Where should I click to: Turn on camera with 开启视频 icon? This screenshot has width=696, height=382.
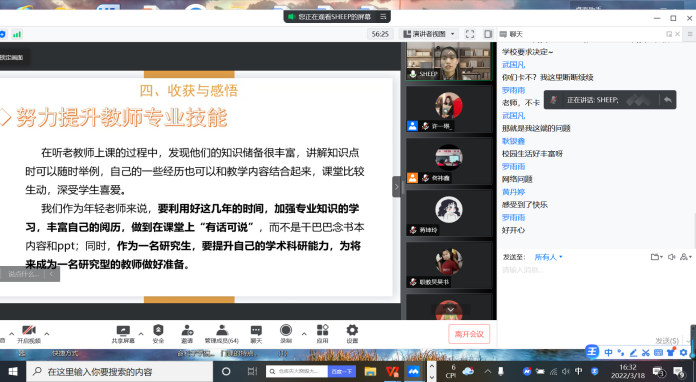[29, 334]
